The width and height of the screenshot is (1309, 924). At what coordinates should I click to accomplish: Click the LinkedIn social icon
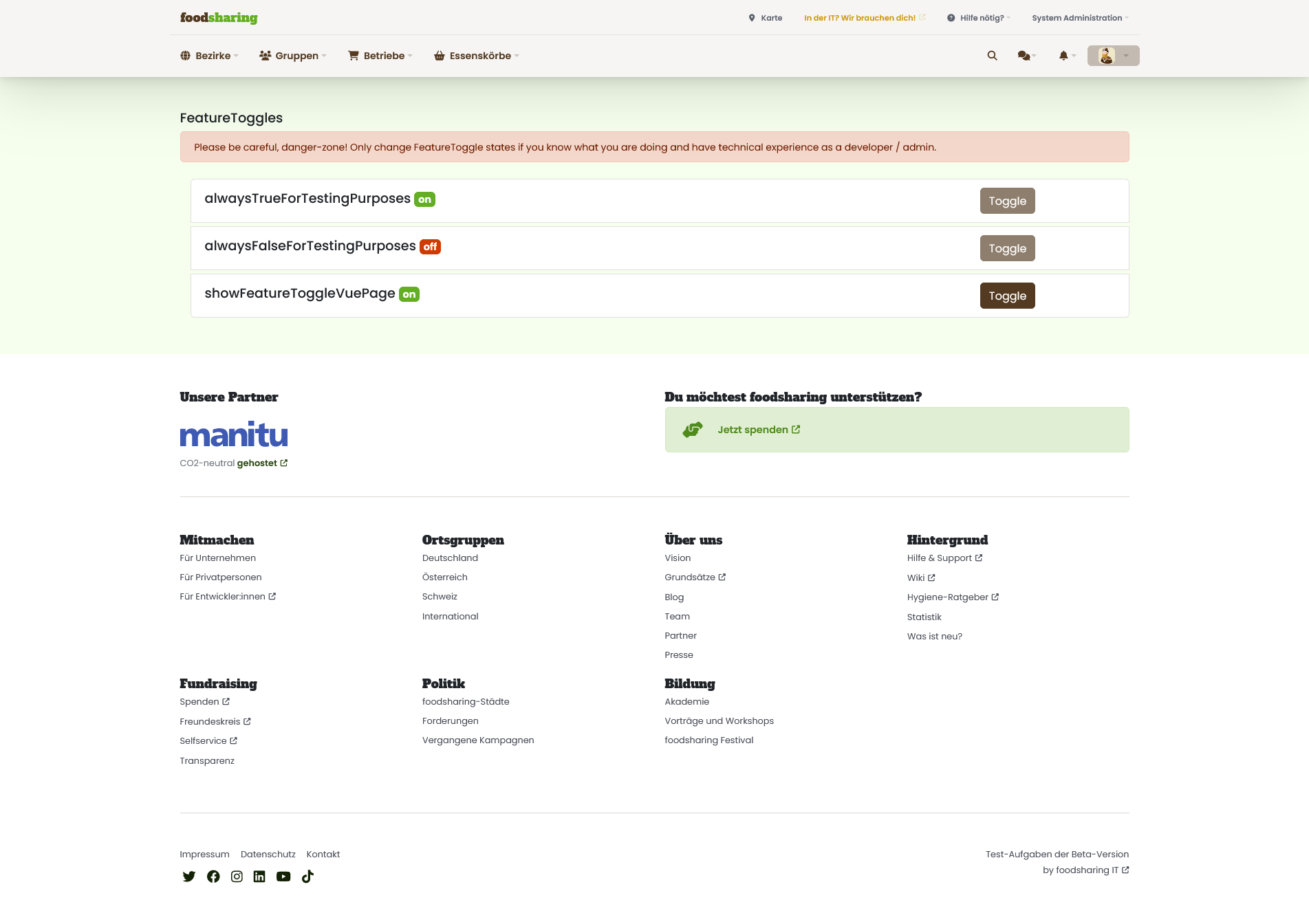259,876
